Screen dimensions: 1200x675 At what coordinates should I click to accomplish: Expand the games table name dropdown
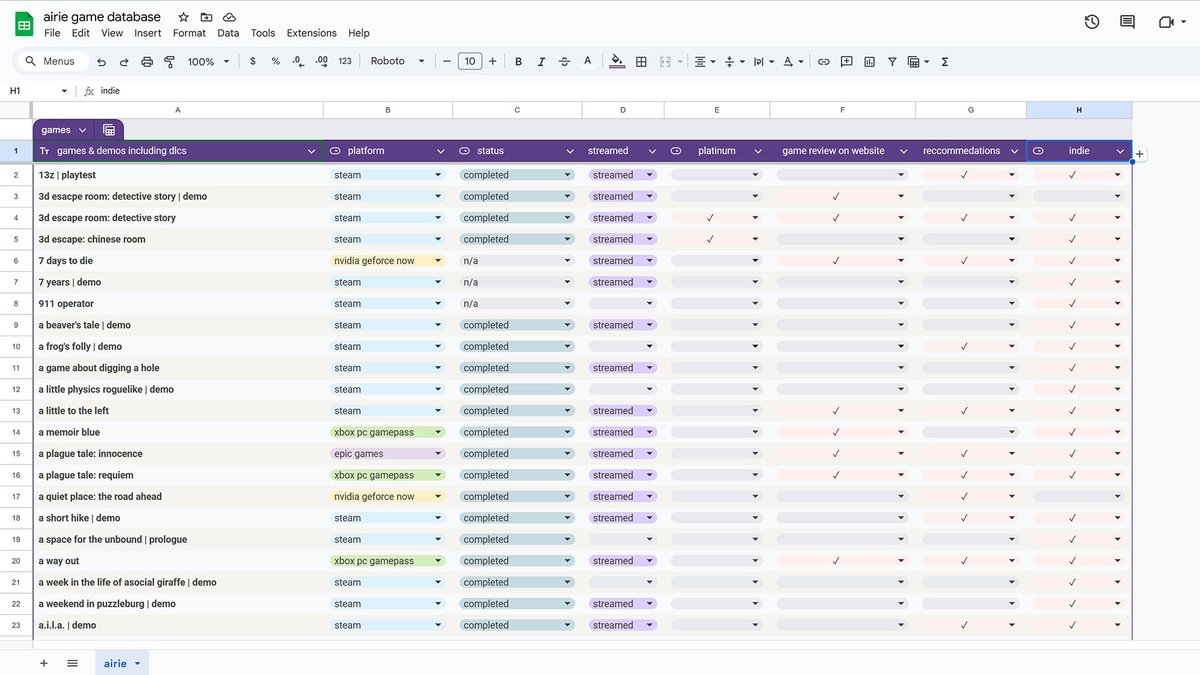(x=82, y=130)
